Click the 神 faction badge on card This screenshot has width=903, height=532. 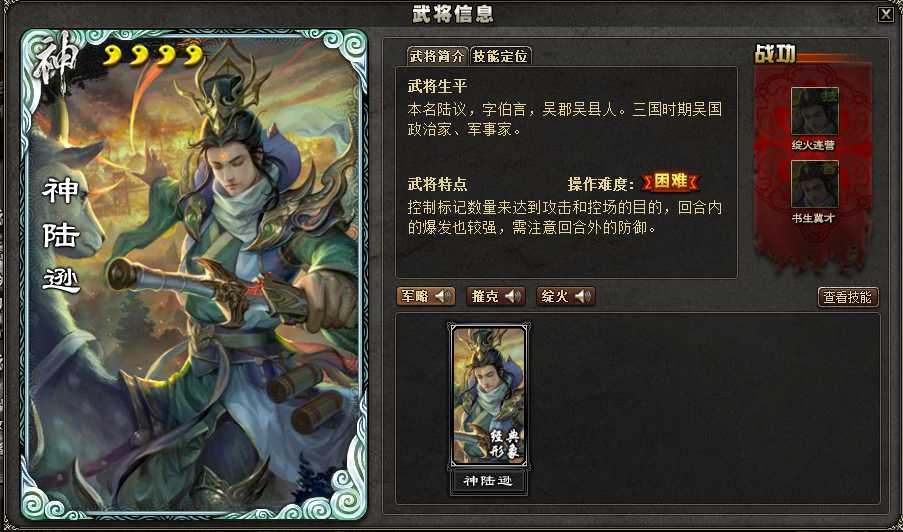tap(55, 62)
